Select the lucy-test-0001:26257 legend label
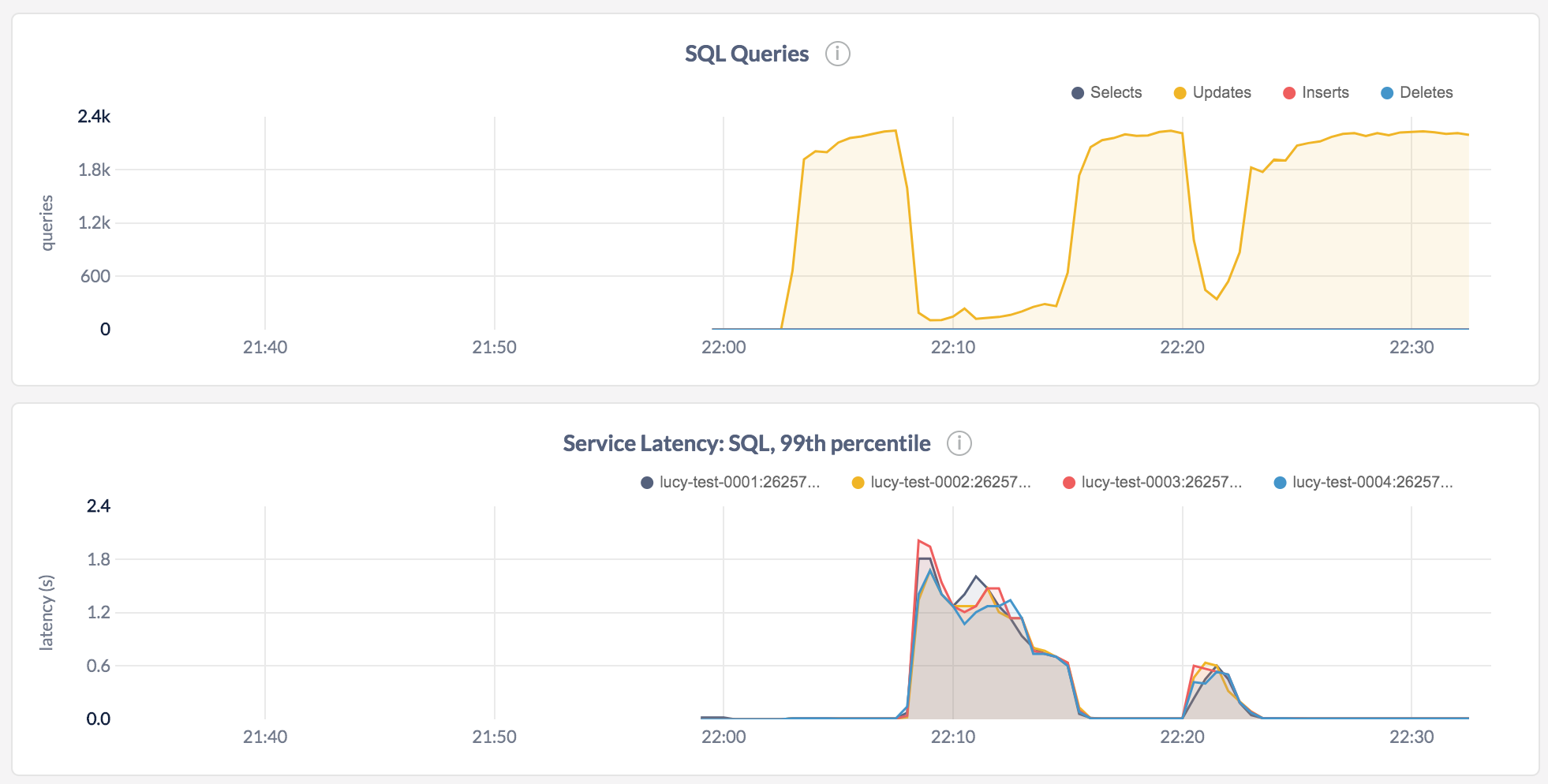The width and height of the screenshot is (1548, 784). (x=739, y=482)
